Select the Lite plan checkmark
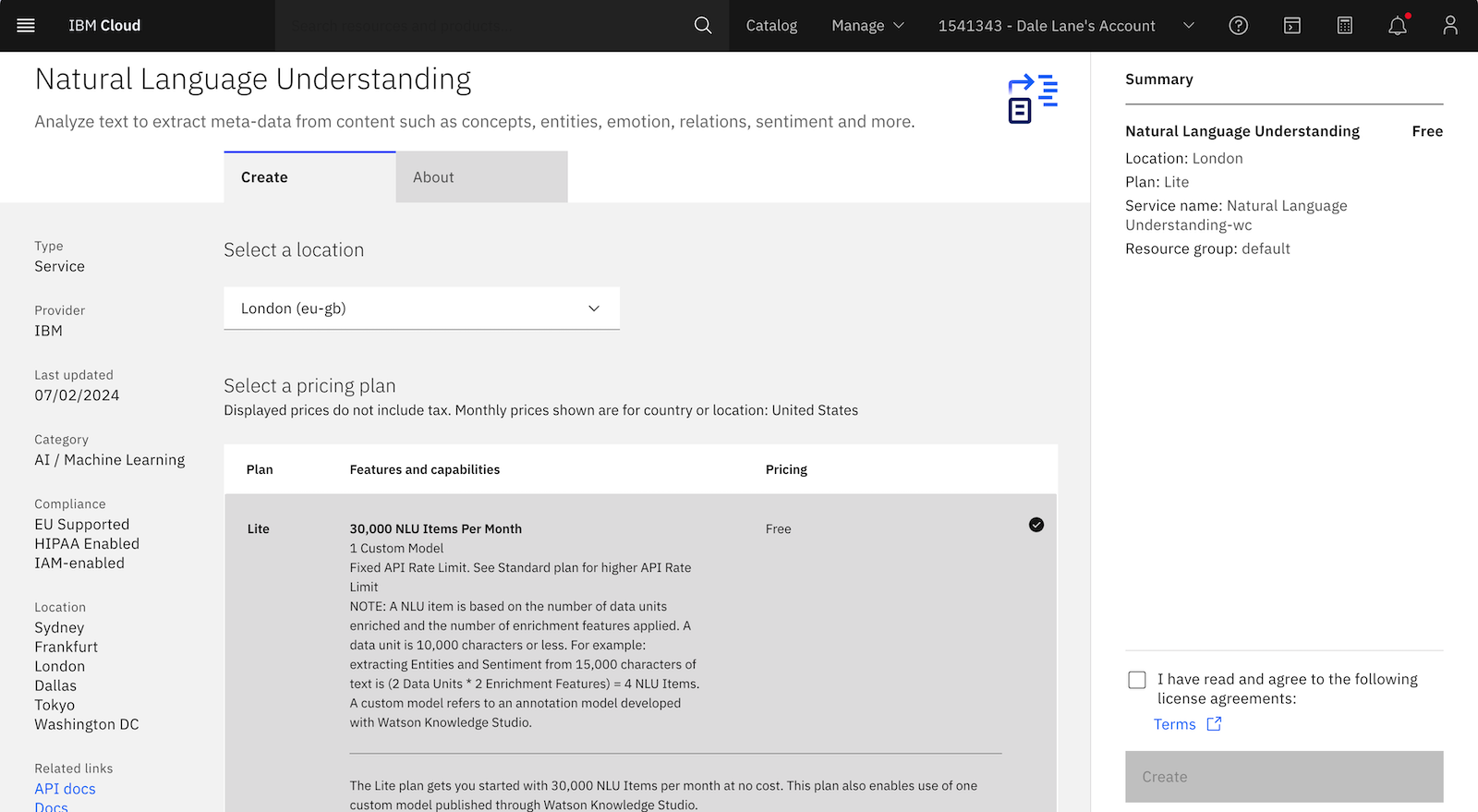 tap(1036, 525)
